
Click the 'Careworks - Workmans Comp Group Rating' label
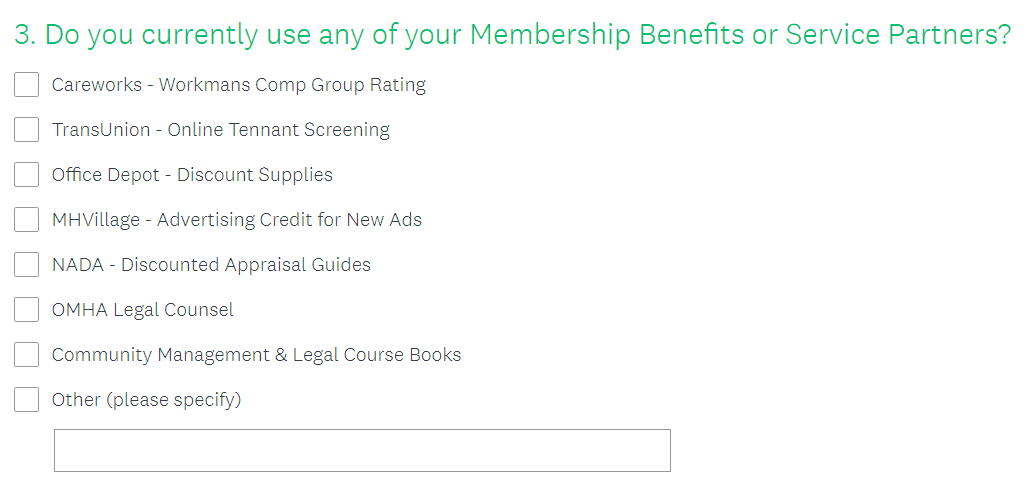click(238, 85)
